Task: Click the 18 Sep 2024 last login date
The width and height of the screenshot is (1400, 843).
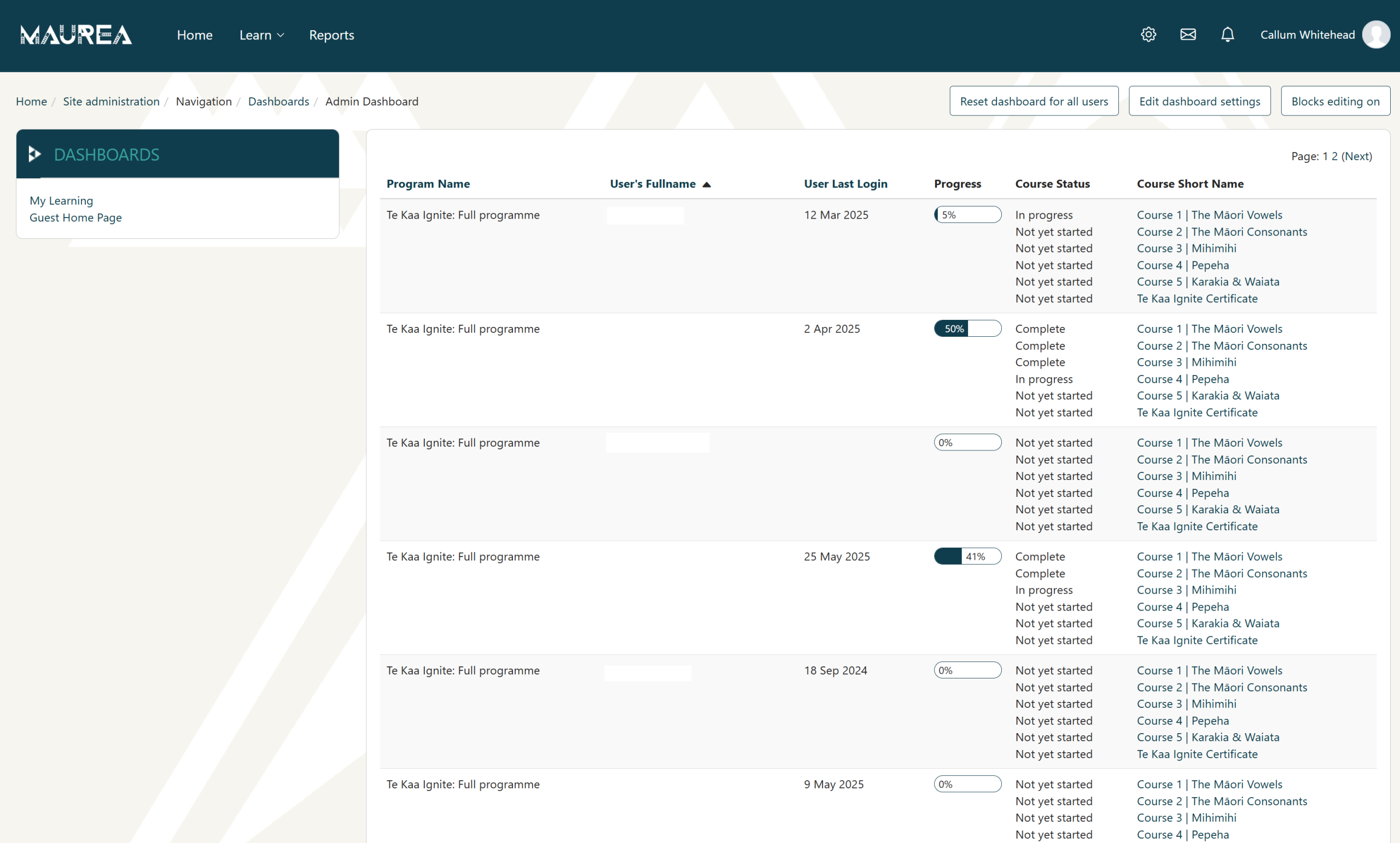Action: coord(835,670)
